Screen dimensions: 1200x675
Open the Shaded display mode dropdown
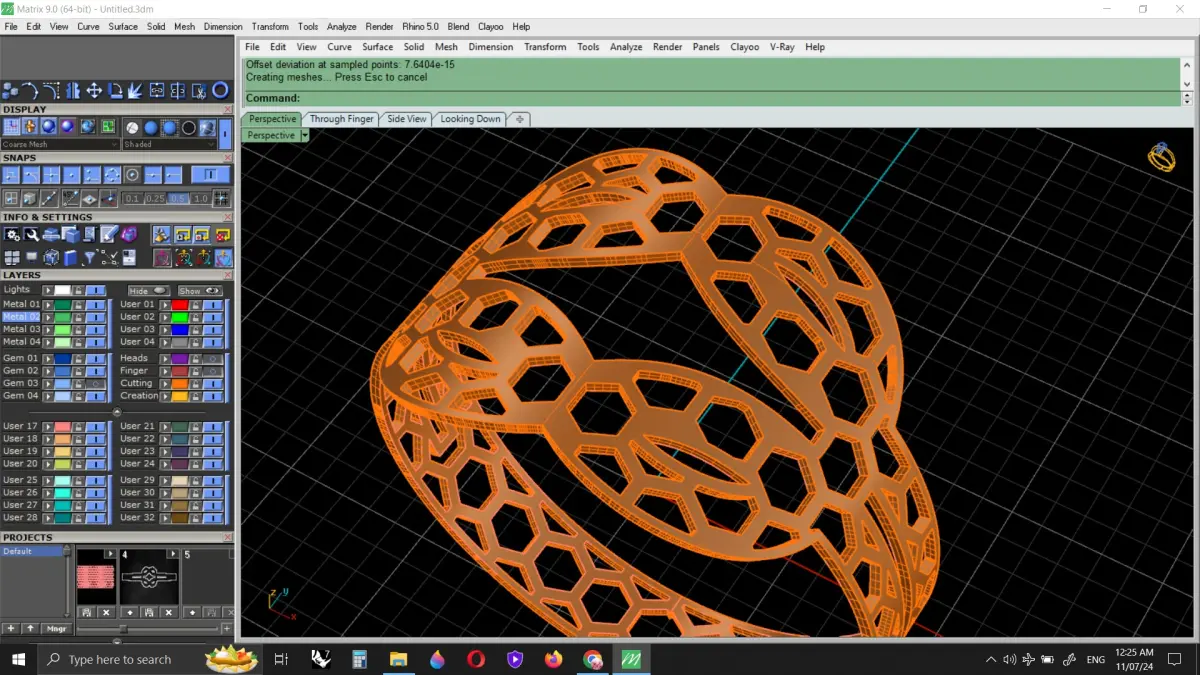click(169, 144)
